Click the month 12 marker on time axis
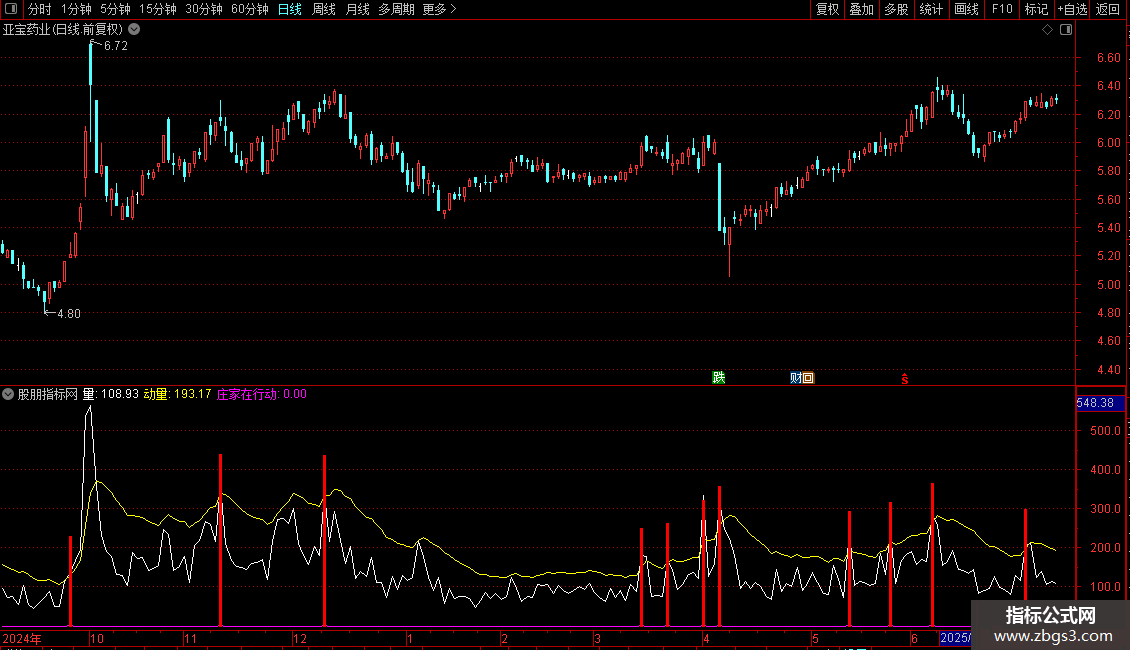Viewport: 1130px width, 650px height. pyautogui.click(x=300, y=638)
